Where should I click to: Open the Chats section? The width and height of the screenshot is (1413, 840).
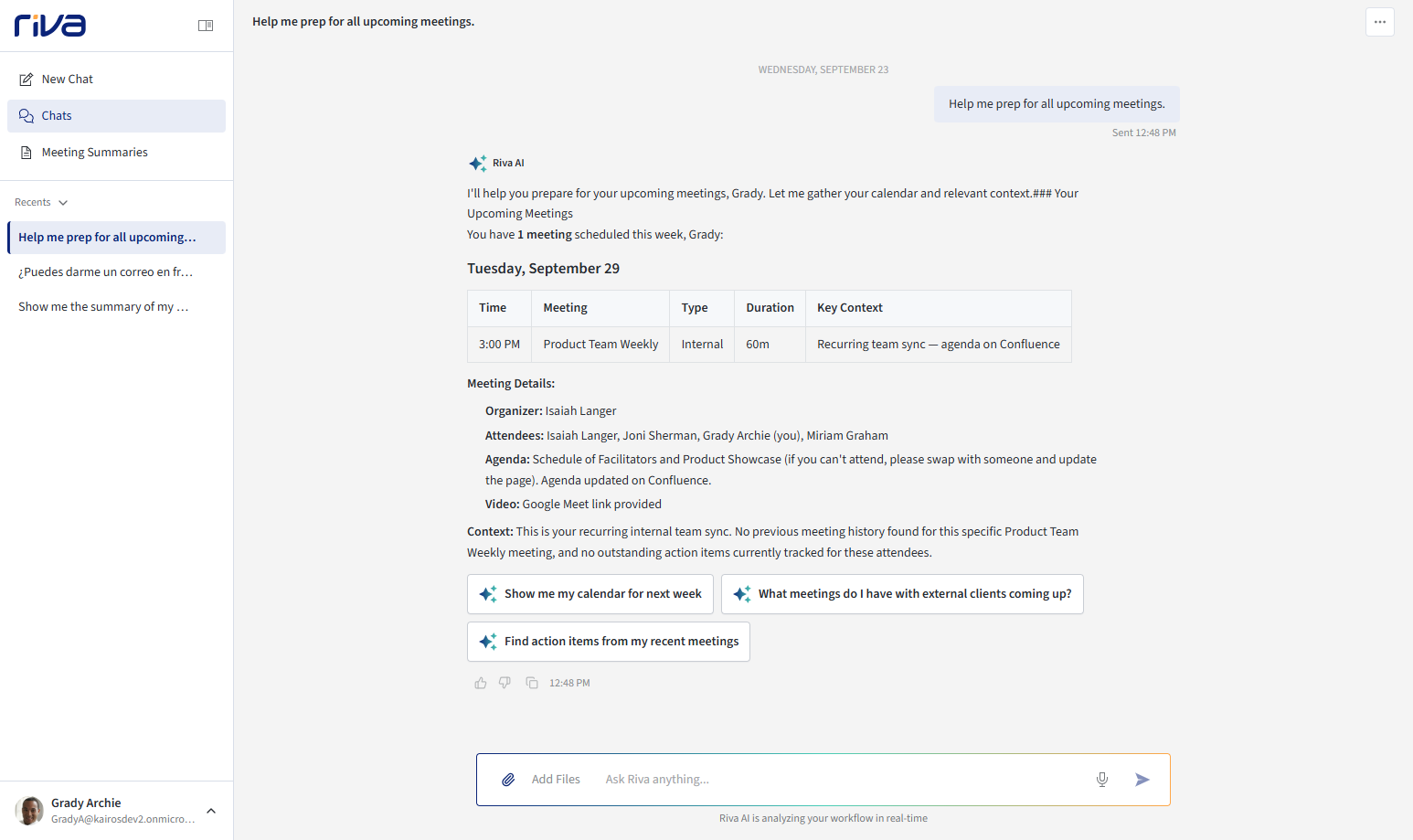116,116
